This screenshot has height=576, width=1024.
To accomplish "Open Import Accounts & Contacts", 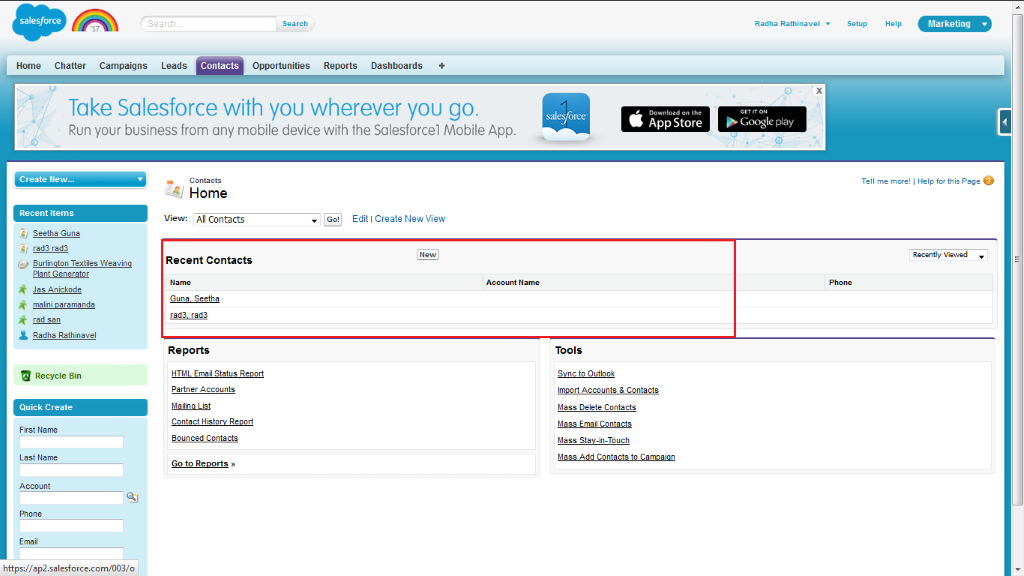I will point(608,390).
